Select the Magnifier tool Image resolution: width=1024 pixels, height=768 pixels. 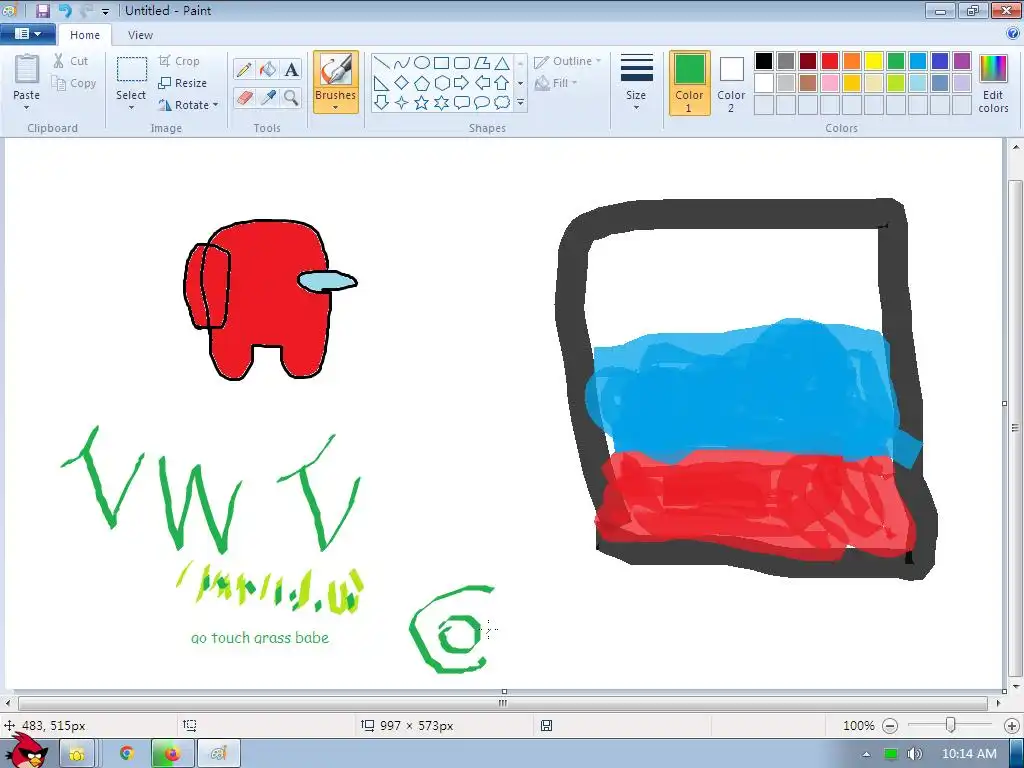[291, 98]
